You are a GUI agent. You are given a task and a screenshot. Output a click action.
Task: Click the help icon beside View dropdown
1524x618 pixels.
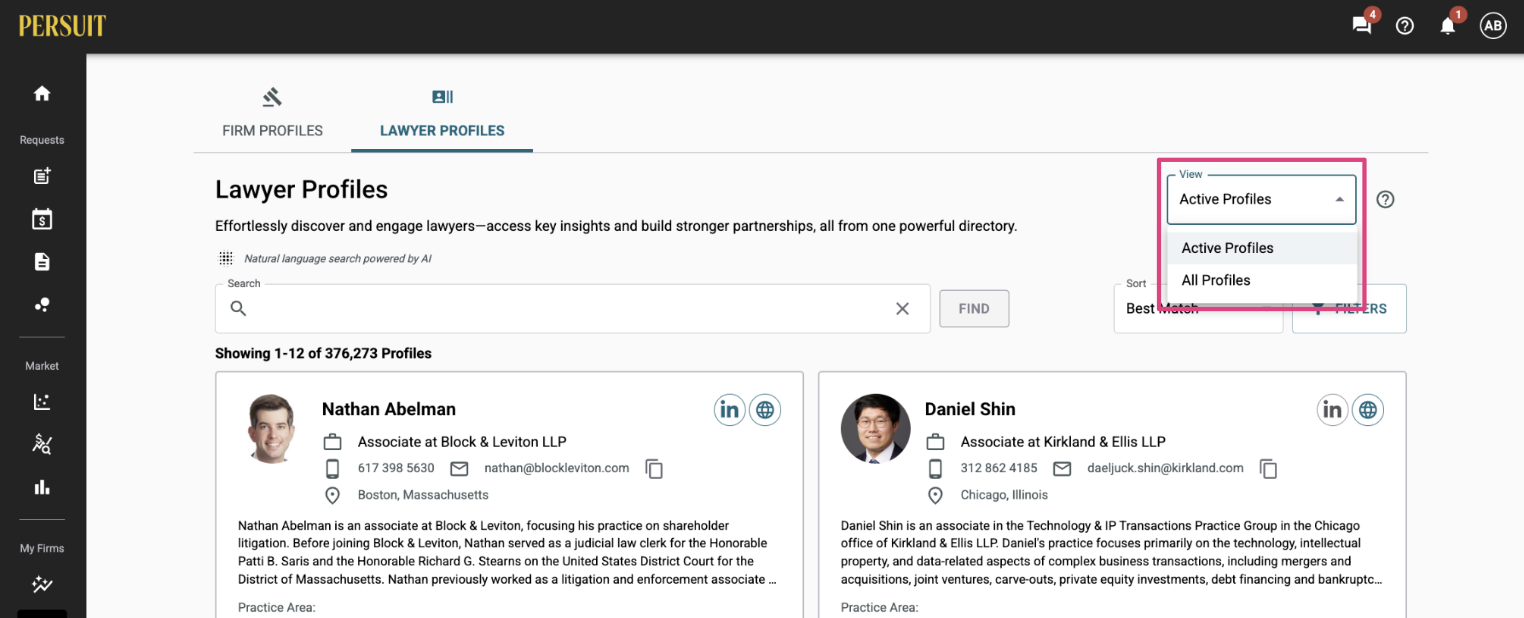pyautogui.click(x=1385, y=199)
